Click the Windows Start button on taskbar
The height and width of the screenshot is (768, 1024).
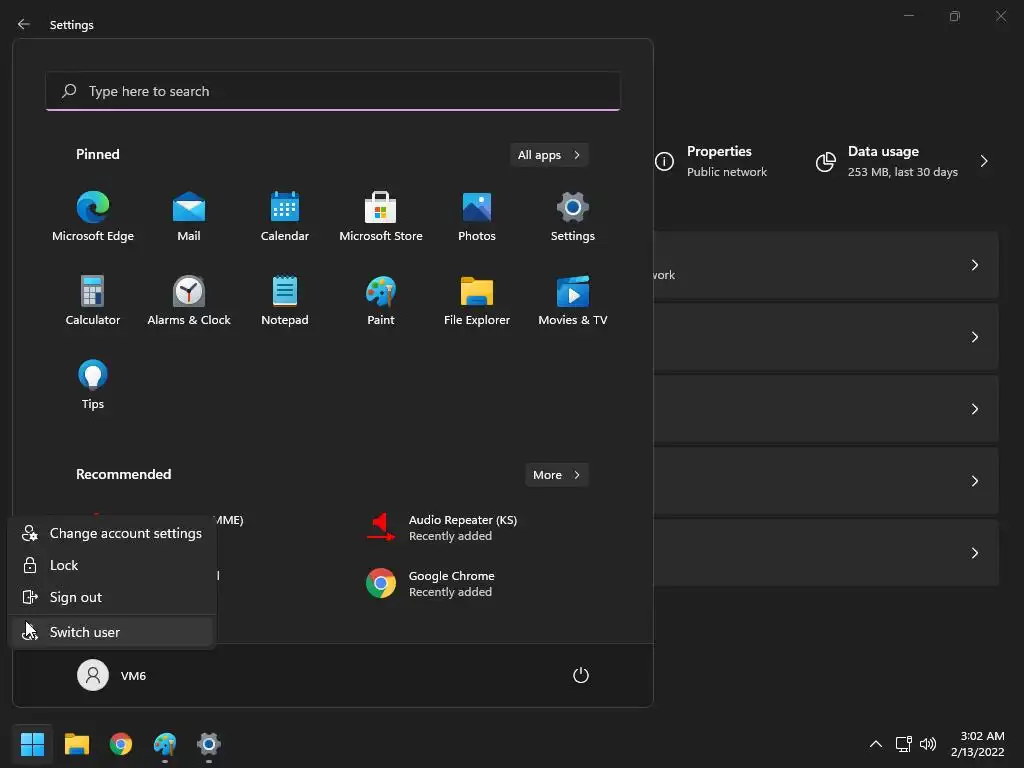pos(32,744)
